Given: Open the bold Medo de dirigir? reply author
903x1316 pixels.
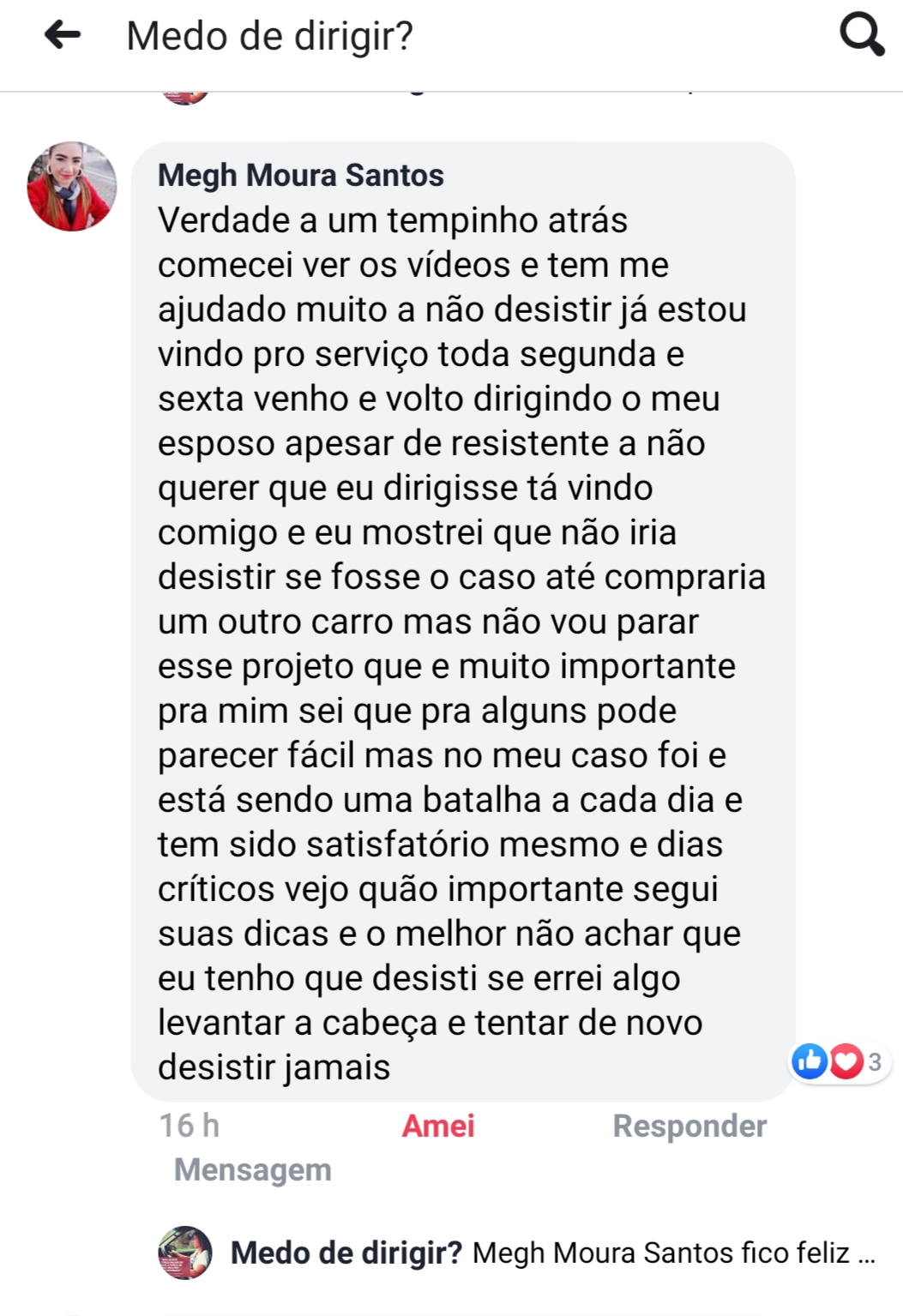Looking at the screenshot, I should click(346, 1253).
